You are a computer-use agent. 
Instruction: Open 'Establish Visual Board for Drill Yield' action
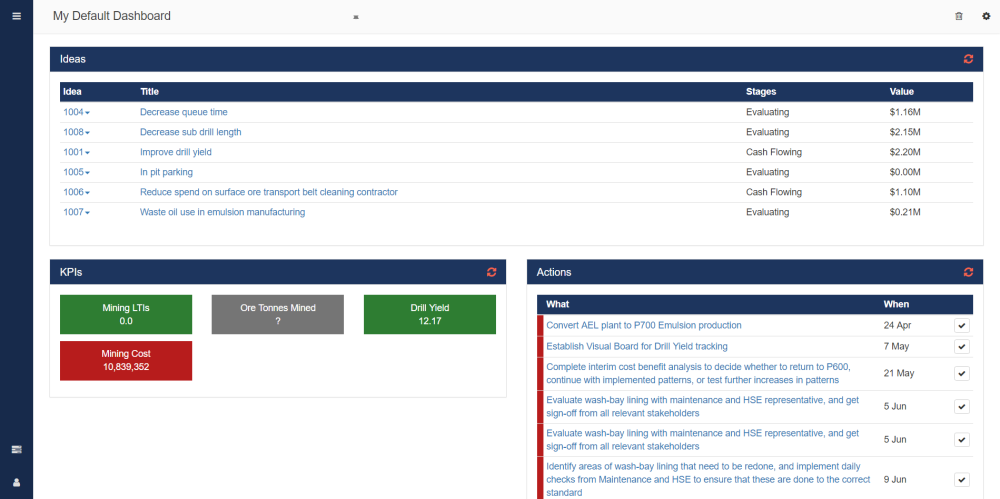tap(636, 346)
